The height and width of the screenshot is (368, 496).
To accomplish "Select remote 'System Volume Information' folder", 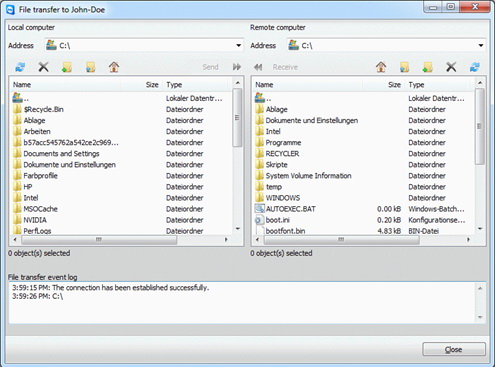I will click(x=308, y=176).
